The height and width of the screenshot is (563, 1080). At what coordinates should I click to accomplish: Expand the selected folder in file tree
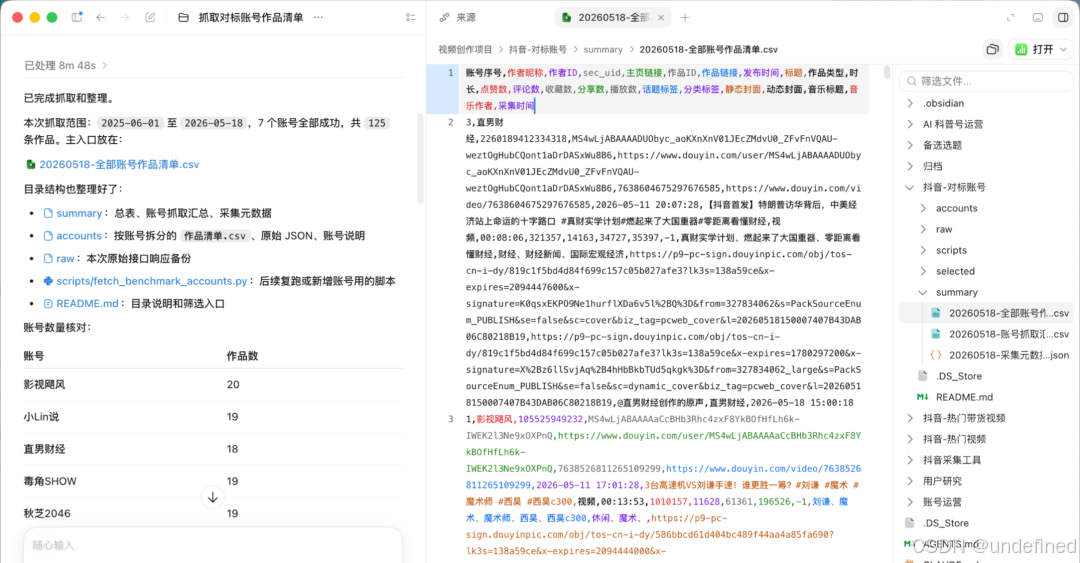pyautogui.click(x=923, y=272)
